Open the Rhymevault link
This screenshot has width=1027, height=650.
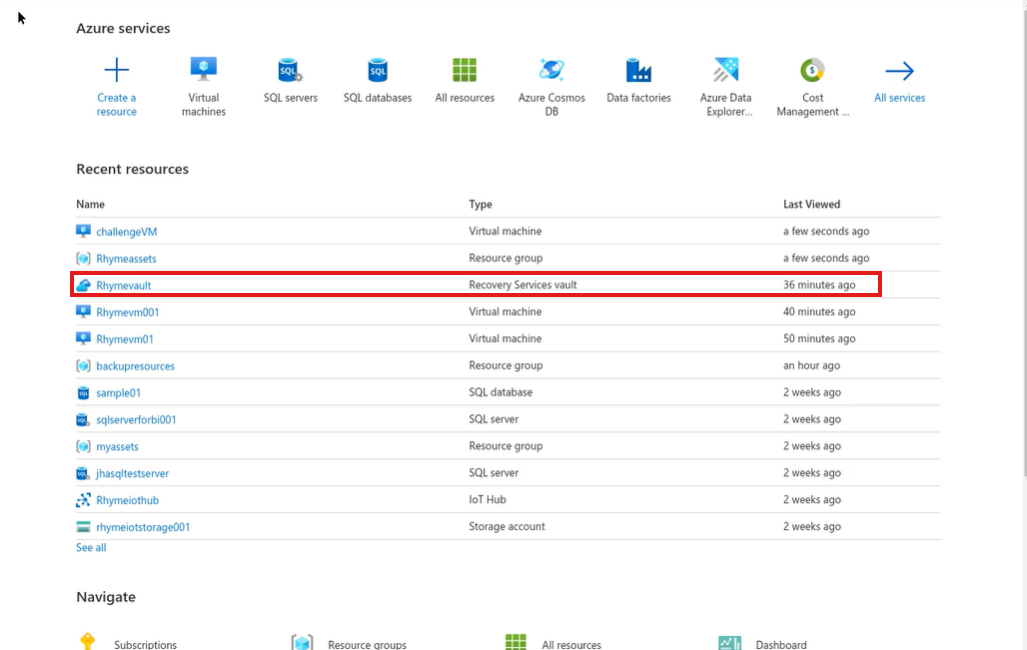click(x=124, y=286)
